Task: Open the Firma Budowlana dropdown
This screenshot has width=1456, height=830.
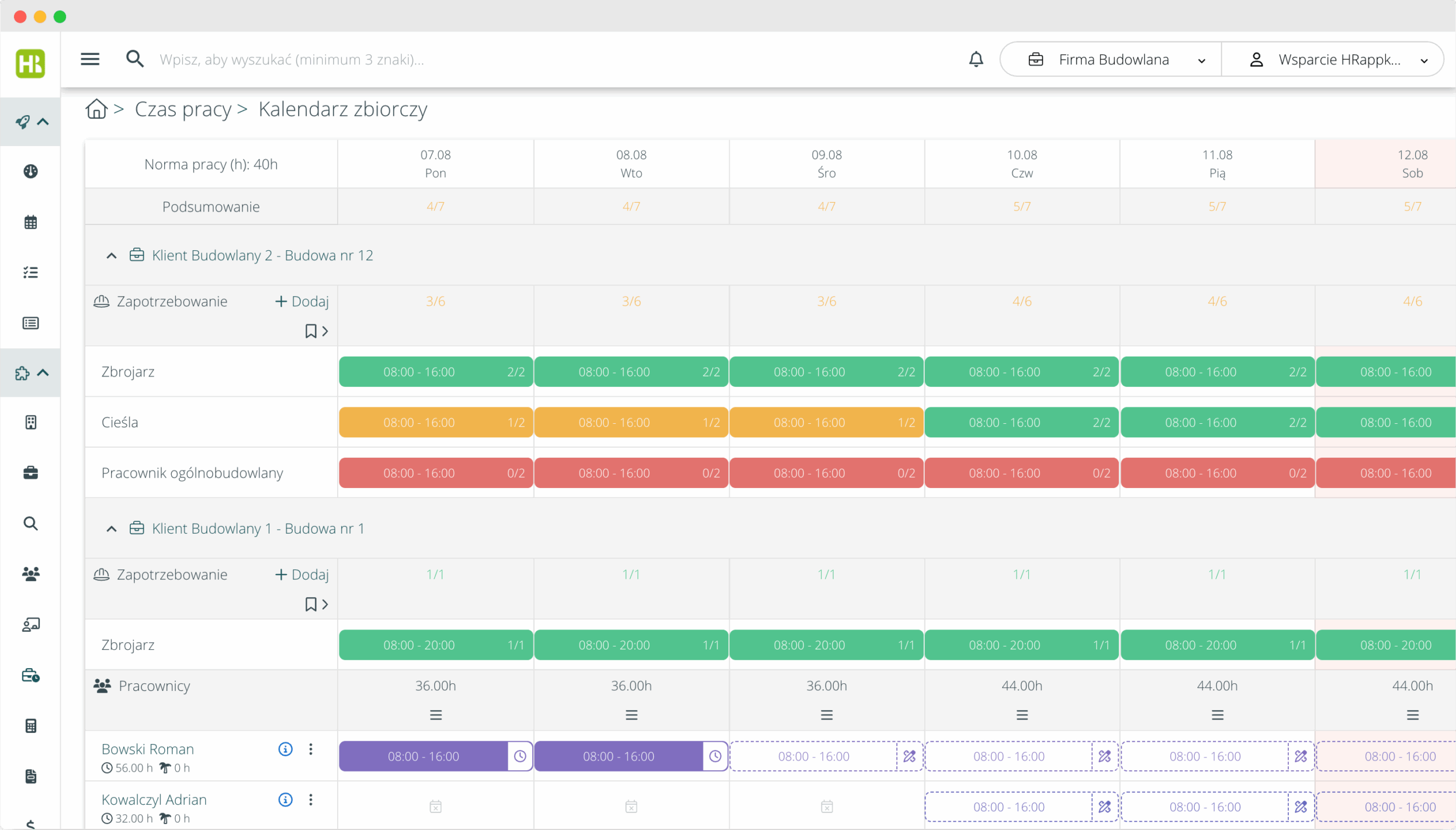Action: [1112, 60]
